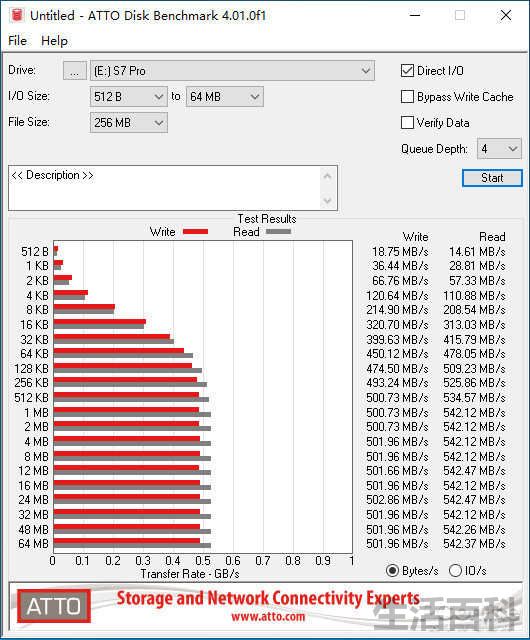The height and width of the screenshot is (640, 530).
Task: Click the Read column header
Action: tap(492, 237)
